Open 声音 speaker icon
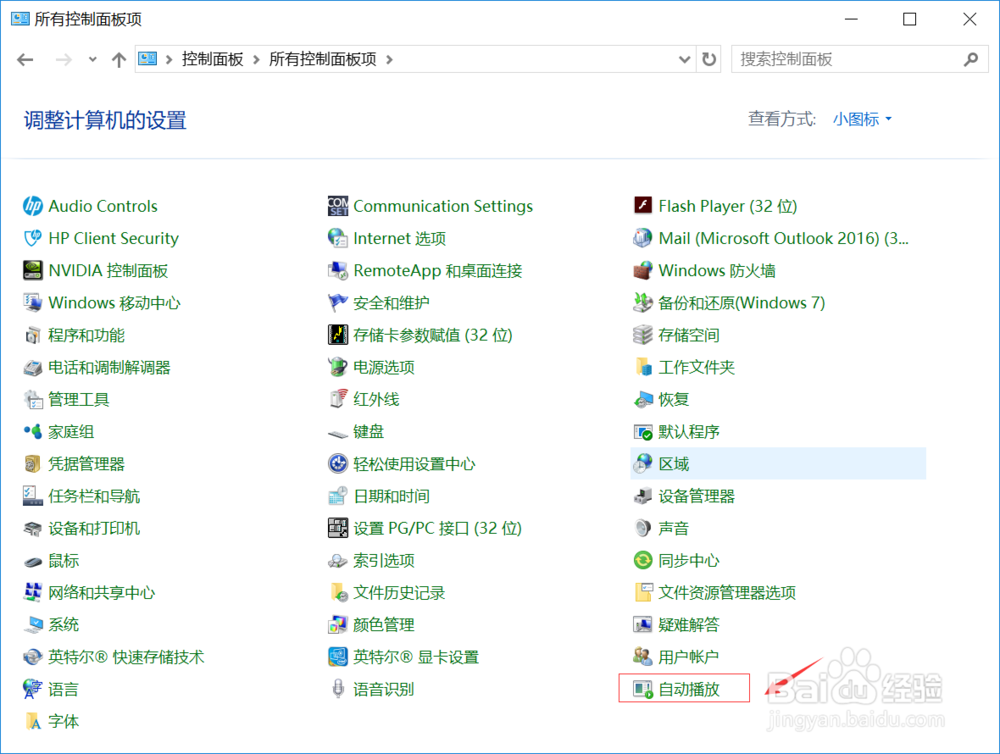Image resolution: width=1000 pixels, height=754 pixels. click(643, 528)
